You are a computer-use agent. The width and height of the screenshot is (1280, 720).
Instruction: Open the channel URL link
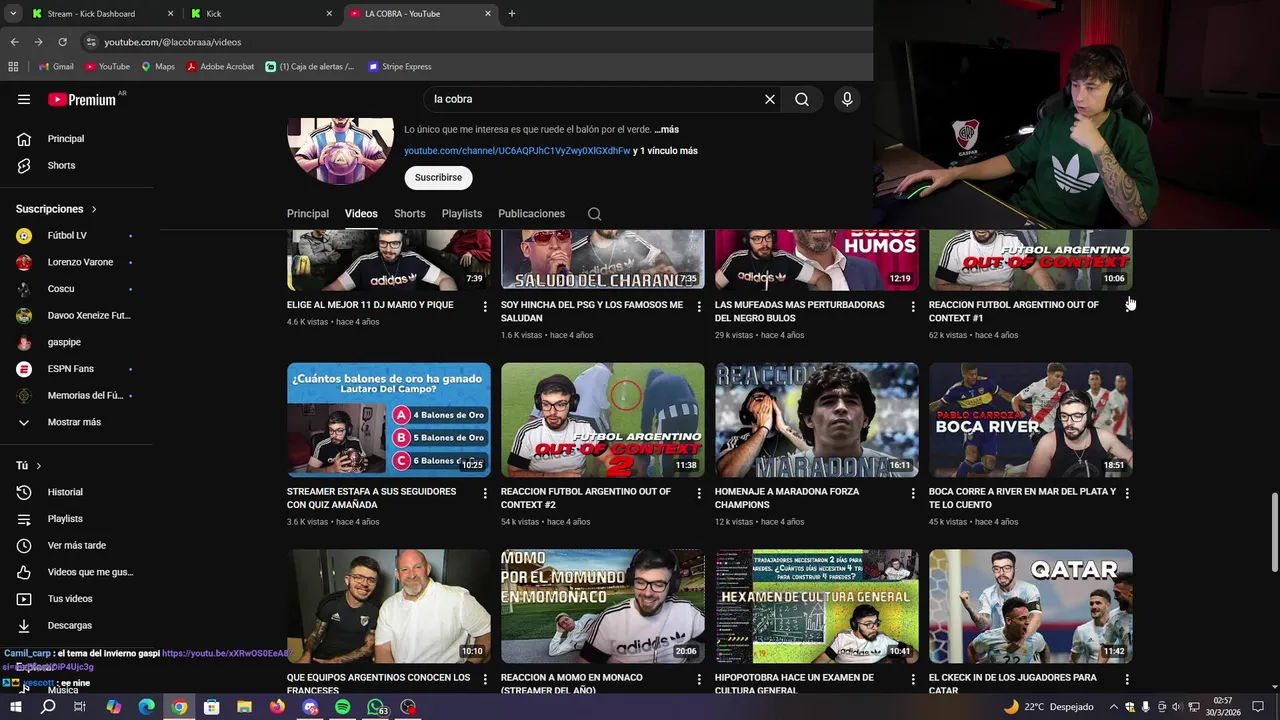517,151
